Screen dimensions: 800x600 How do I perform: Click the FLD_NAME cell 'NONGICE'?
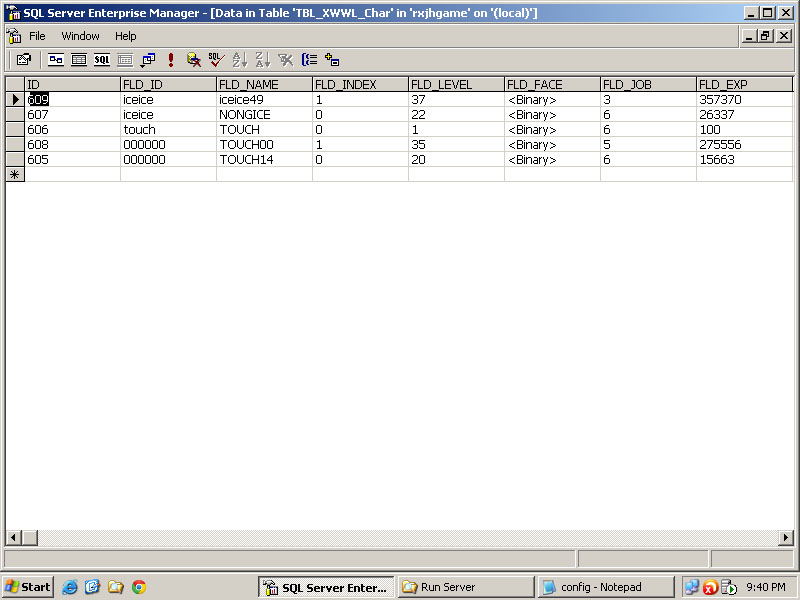pyautogui.click(x=264, y=114)
